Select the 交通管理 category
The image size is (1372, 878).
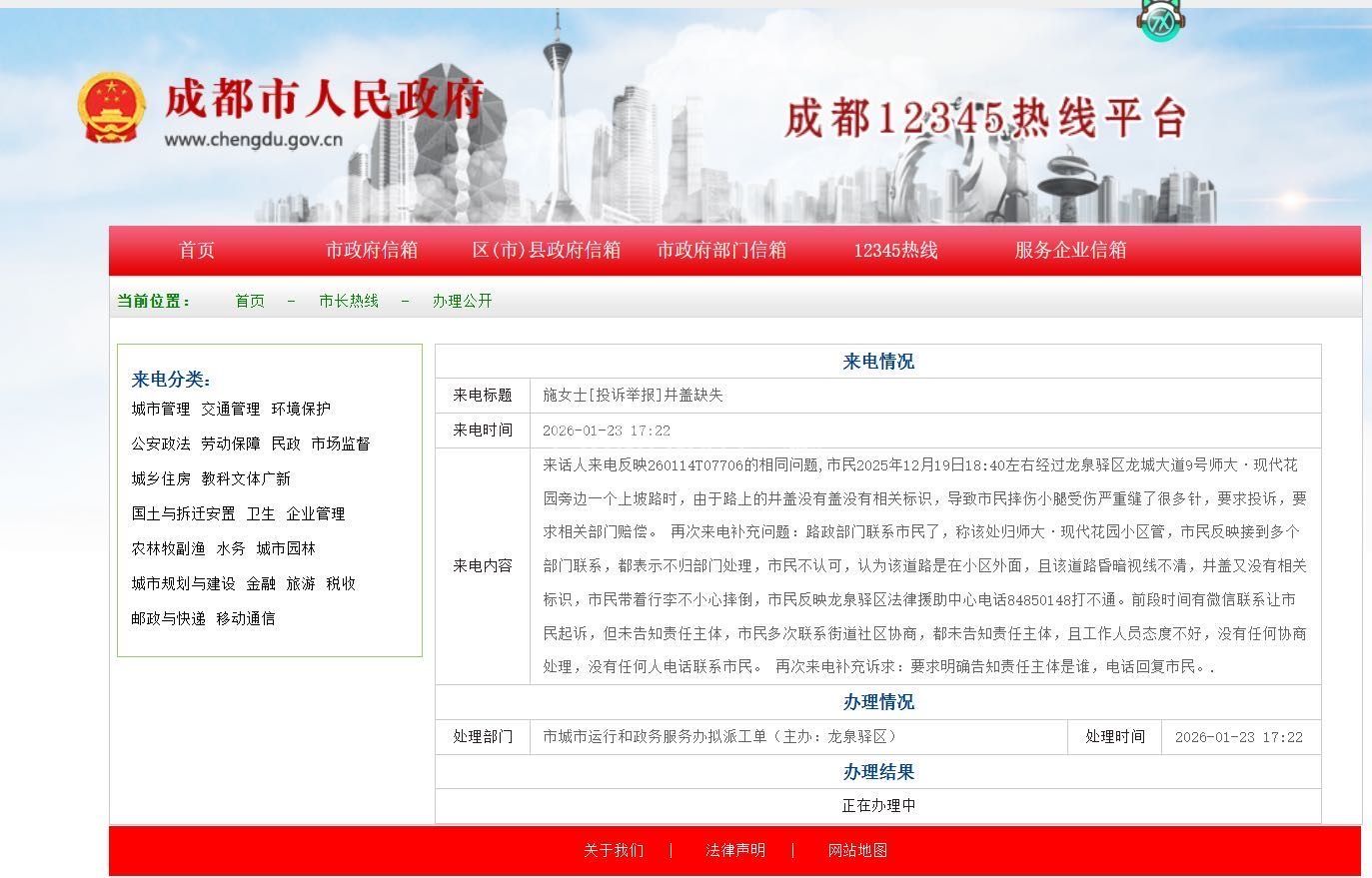coord(230,409)
